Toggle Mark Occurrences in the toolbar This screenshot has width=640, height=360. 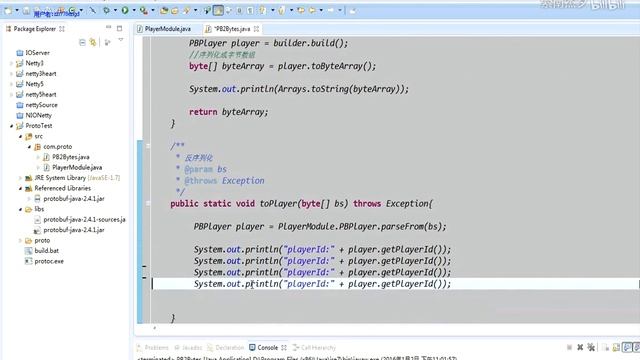[218, 10]
